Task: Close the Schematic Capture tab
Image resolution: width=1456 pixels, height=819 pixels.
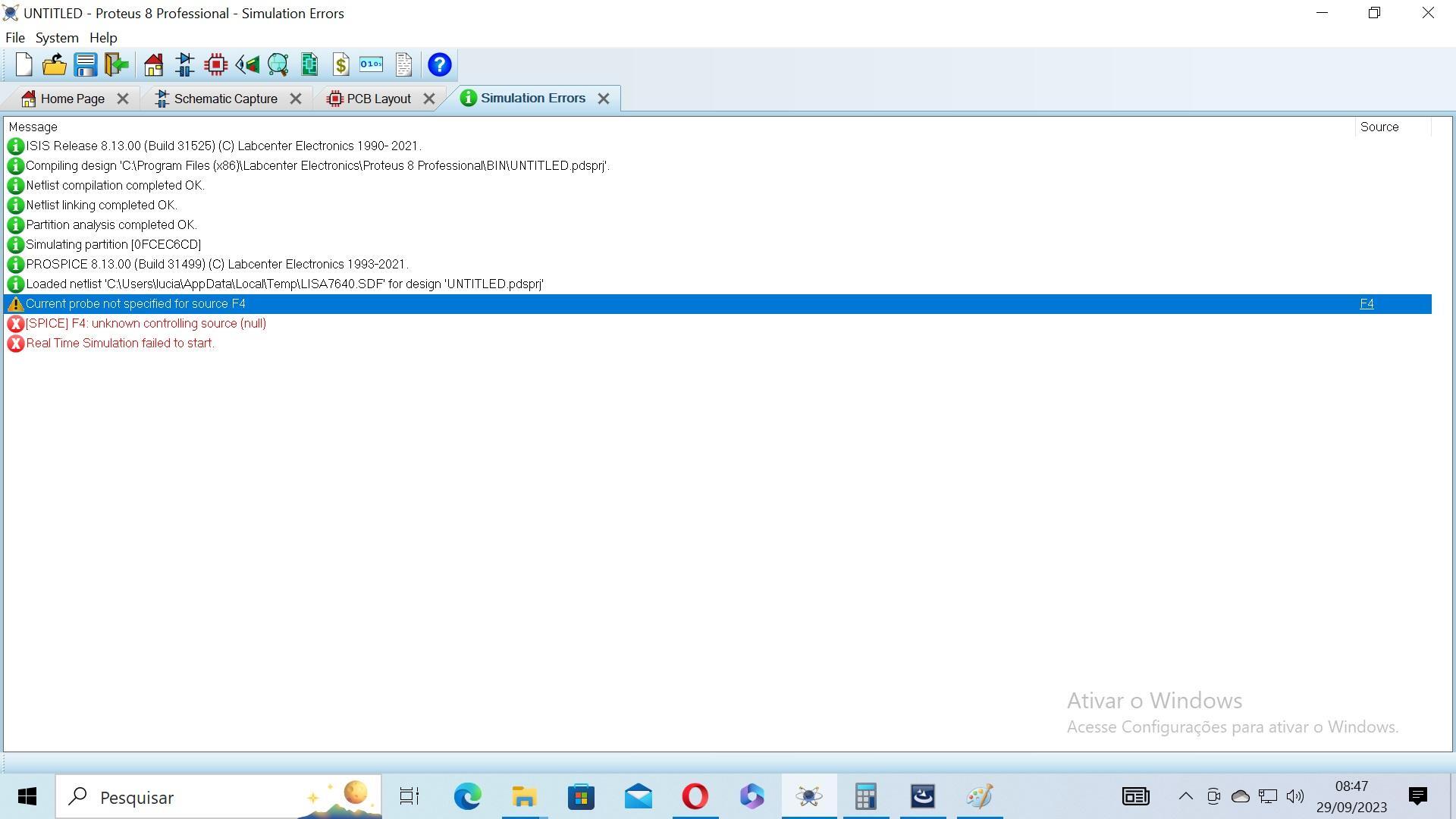Action: coord(296,99)
